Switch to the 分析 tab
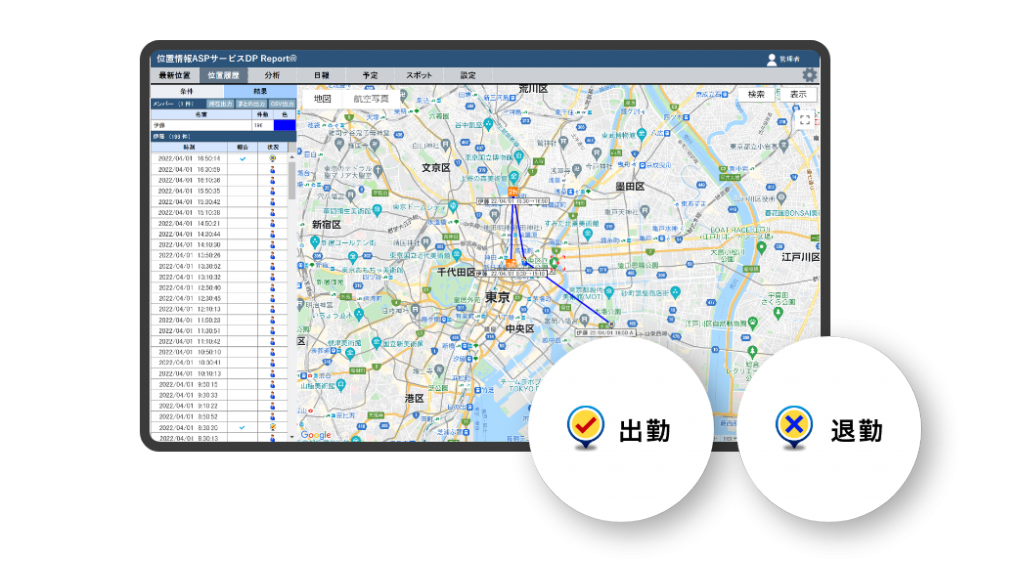This screenshot has height=563, width=1024. point(272,75)
